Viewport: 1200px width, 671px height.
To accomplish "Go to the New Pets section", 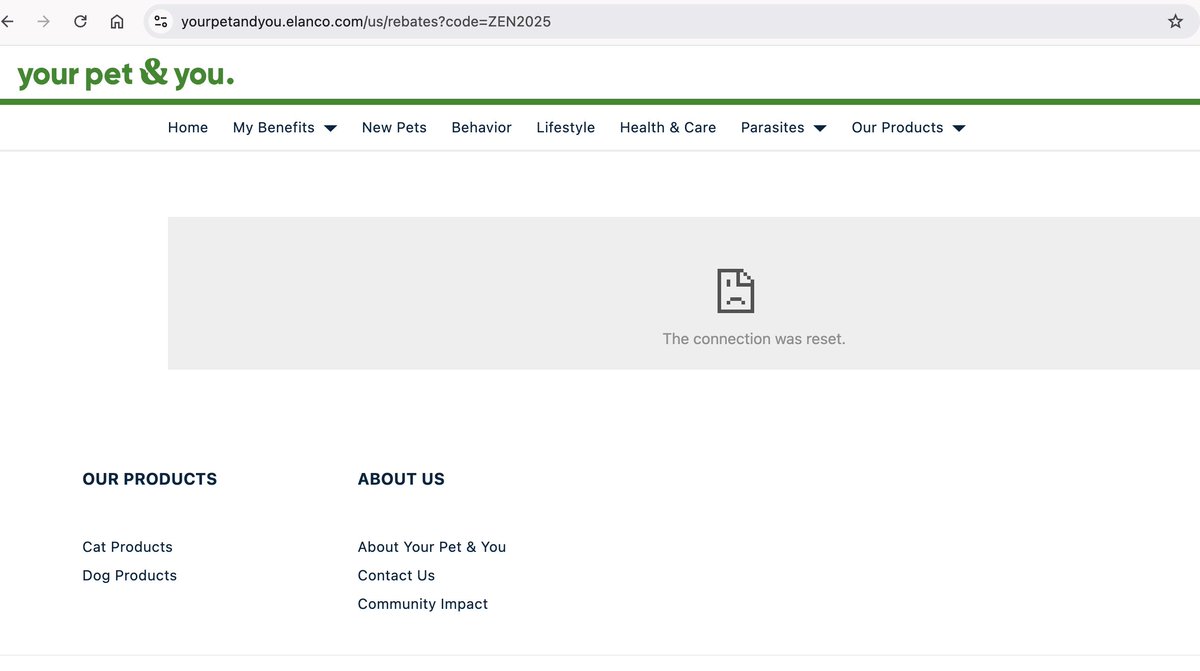I will pyautogui.click(x=394, y=127).
